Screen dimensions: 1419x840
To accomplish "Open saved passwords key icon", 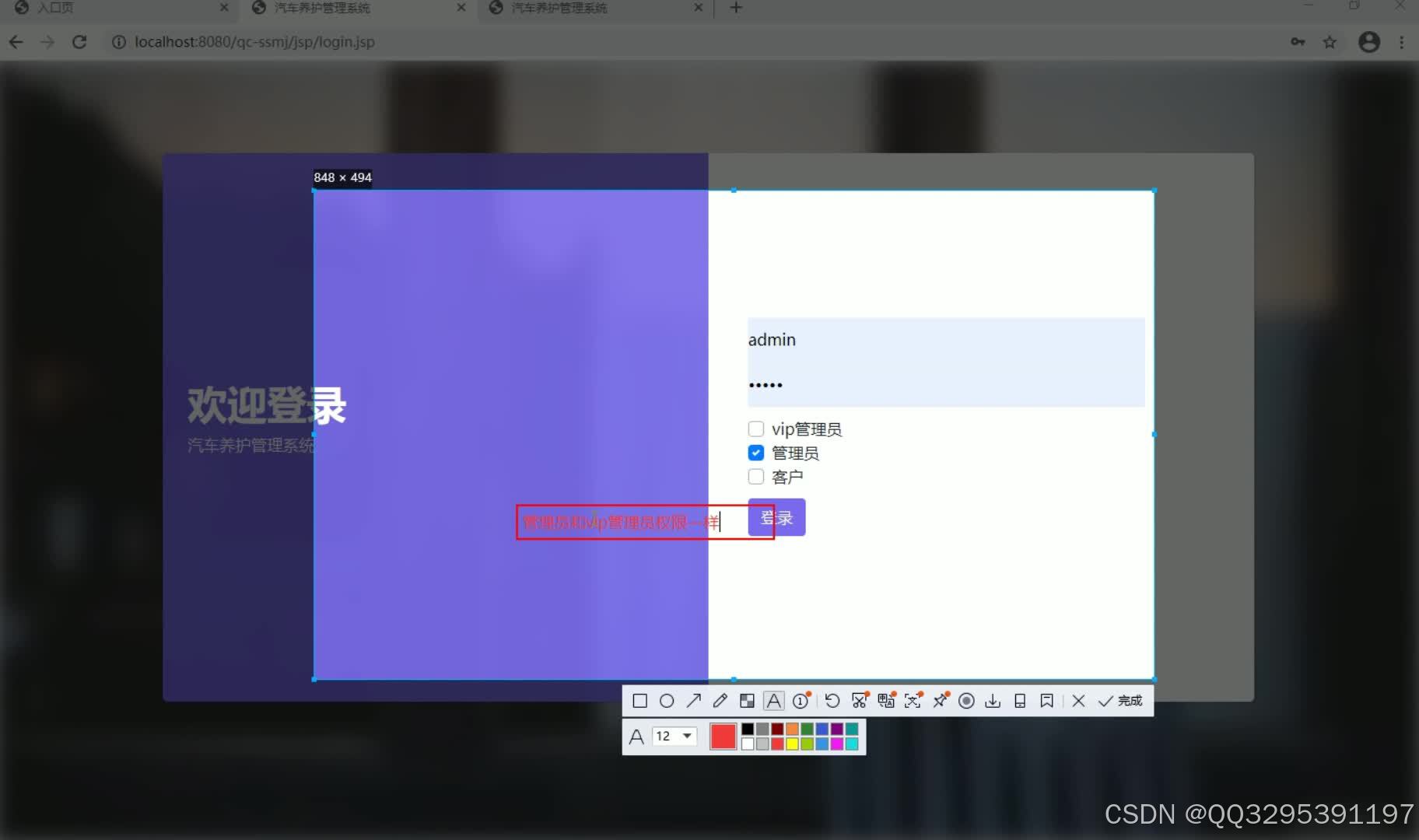I will pos(1298,42).
